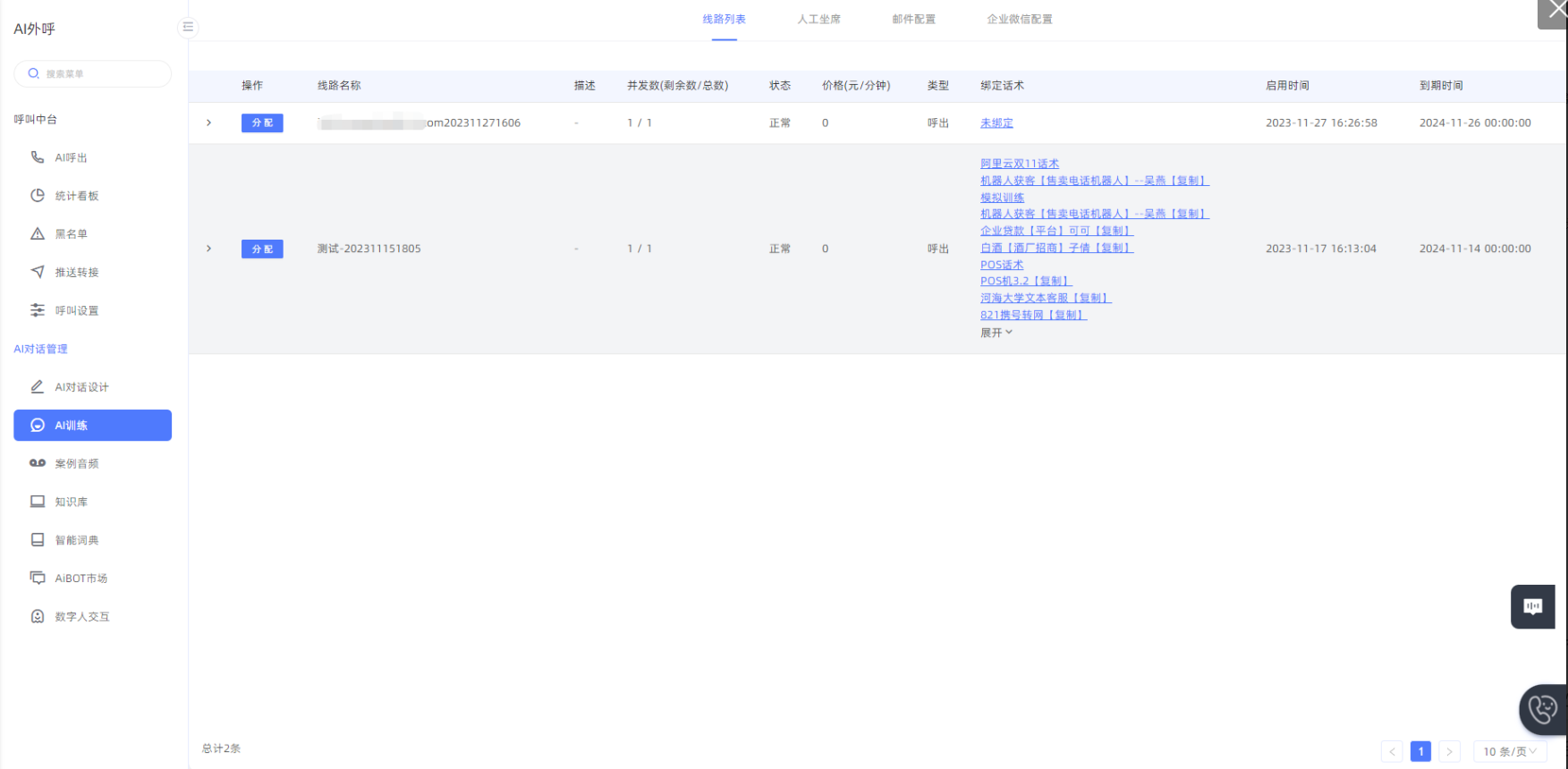Open the 阿里云双11话术 link

[1019, 164]
